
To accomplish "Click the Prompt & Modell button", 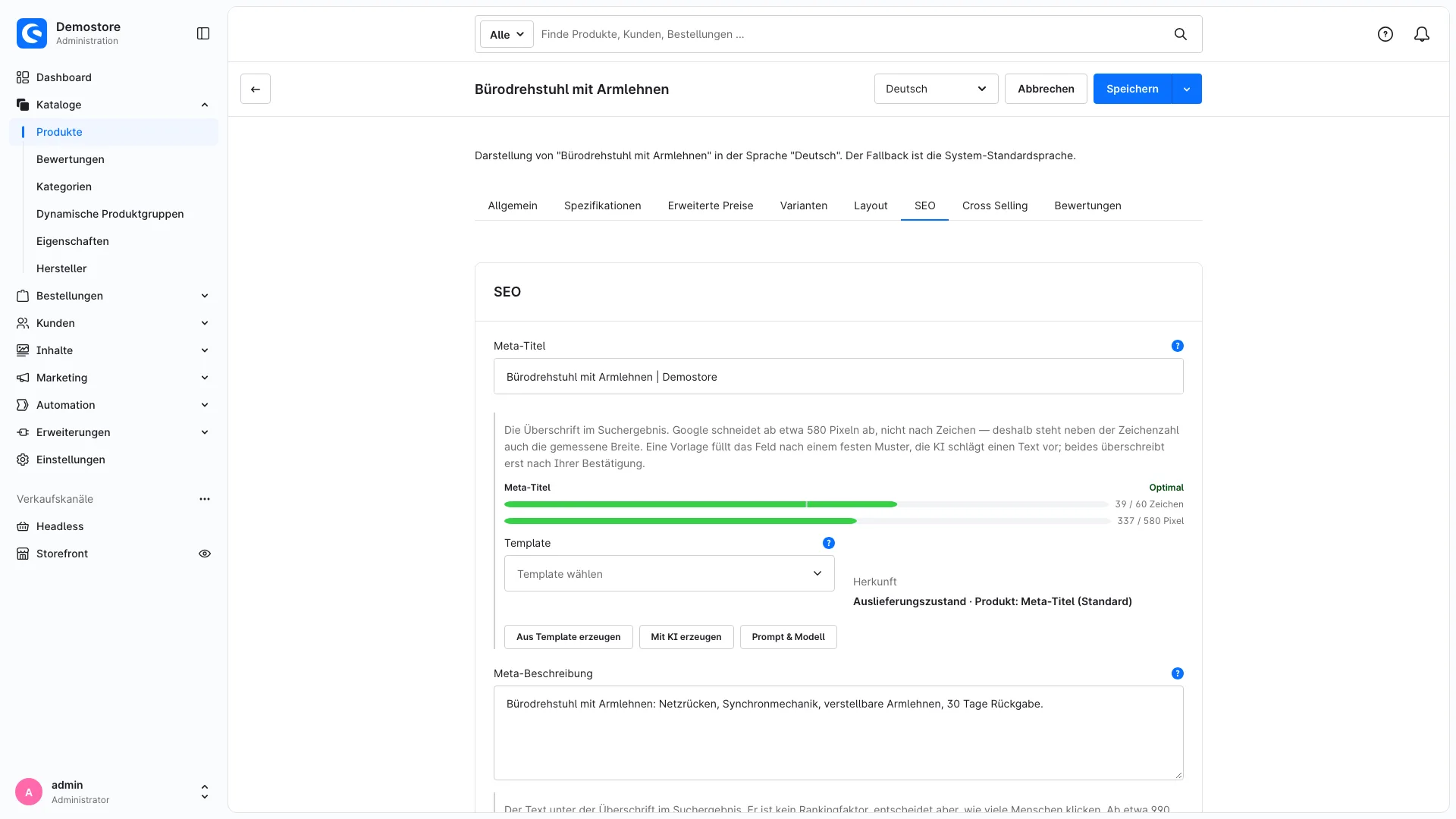I will click(788, 637).
